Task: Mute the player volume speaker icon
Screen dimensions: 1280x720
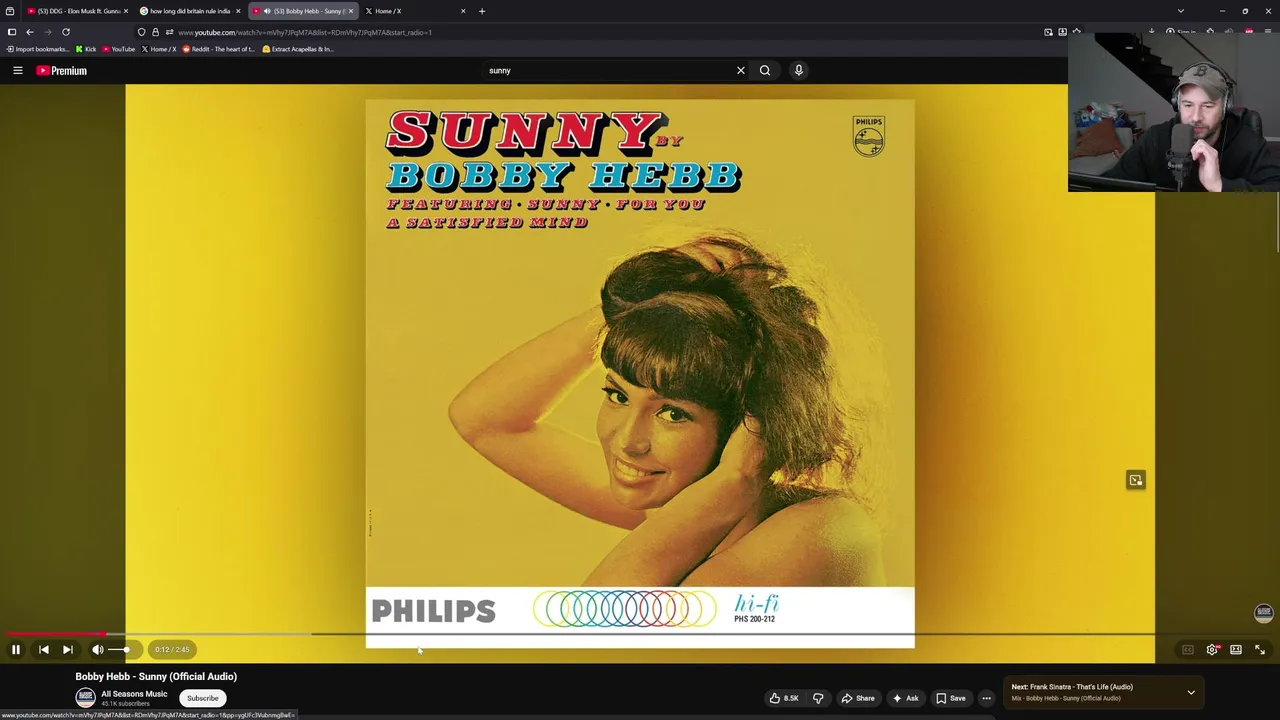Action: 98,650
